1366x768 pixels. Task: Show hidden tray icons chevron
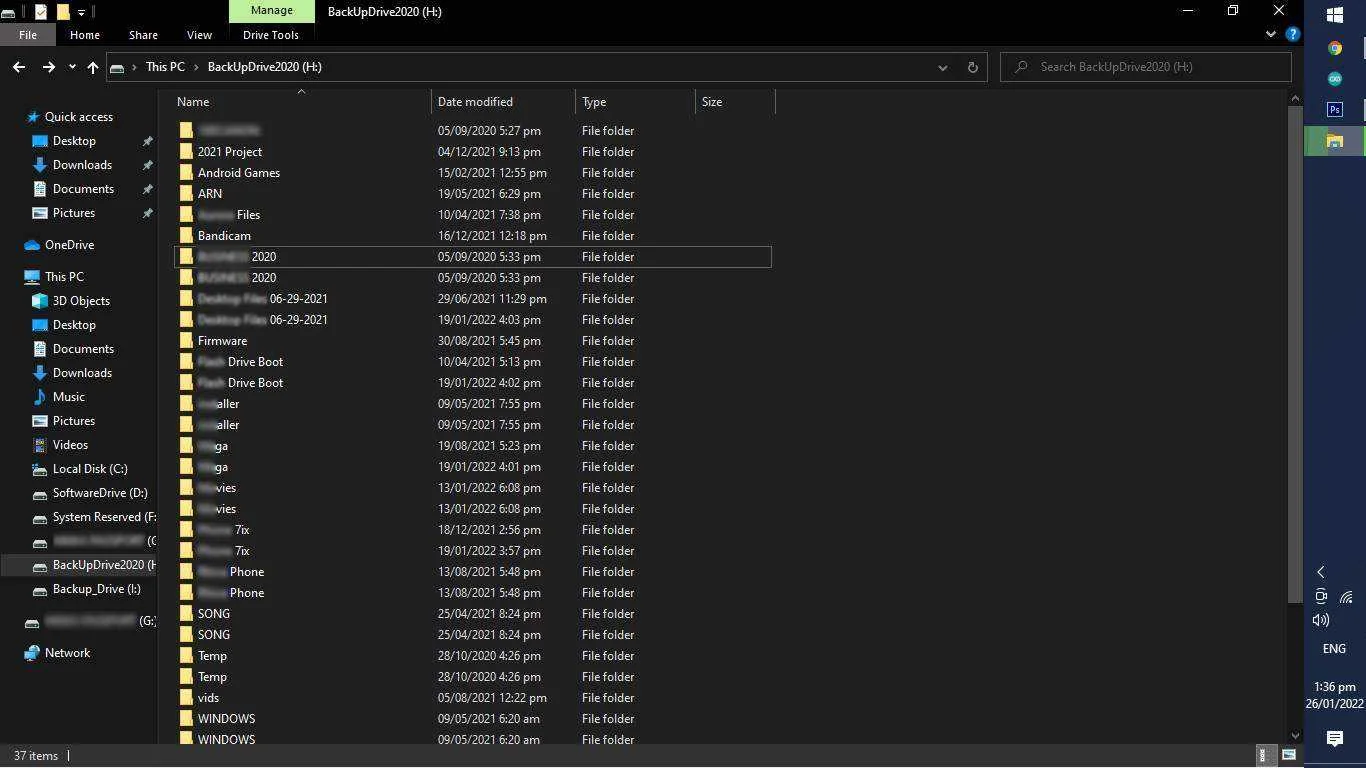1320,572
